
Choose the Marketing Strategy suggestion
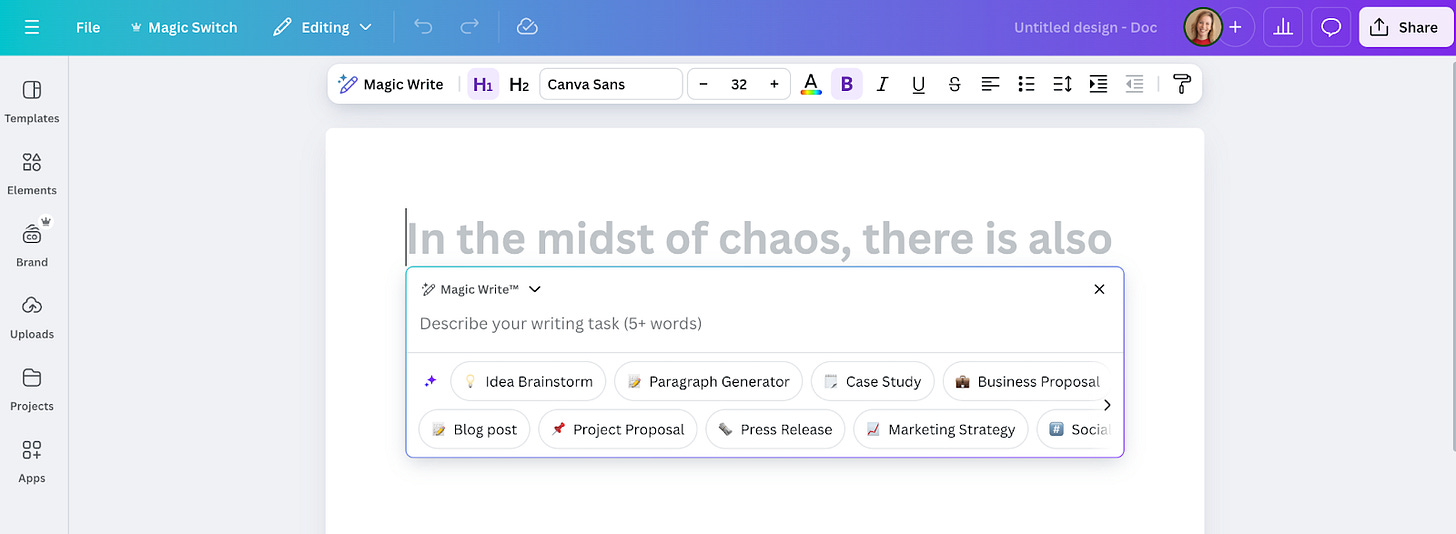(x=940, y=429)
